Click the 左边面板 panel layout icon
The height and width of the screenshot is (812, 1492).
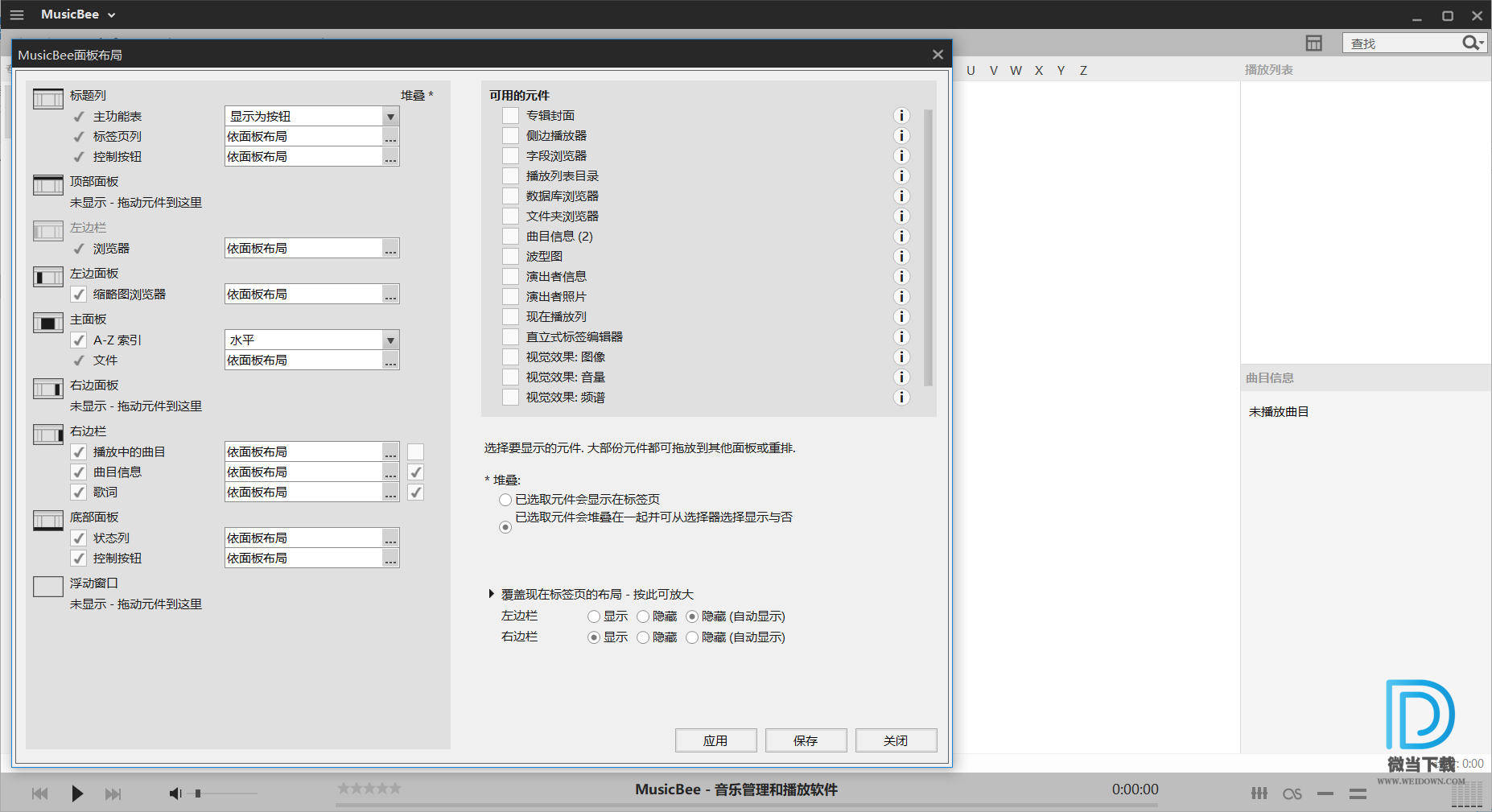[x=48, y=277]
